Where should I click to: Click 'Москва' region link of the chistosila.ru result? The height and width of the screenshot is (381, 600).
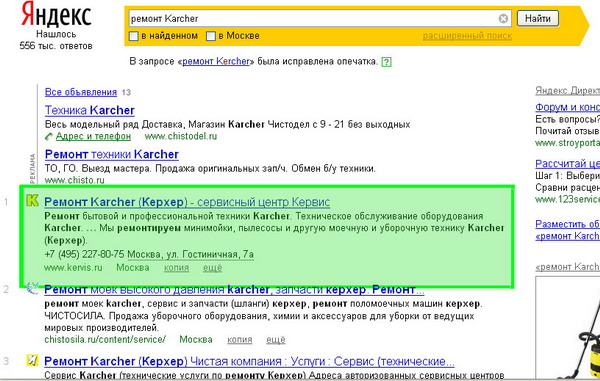[196, 339]
